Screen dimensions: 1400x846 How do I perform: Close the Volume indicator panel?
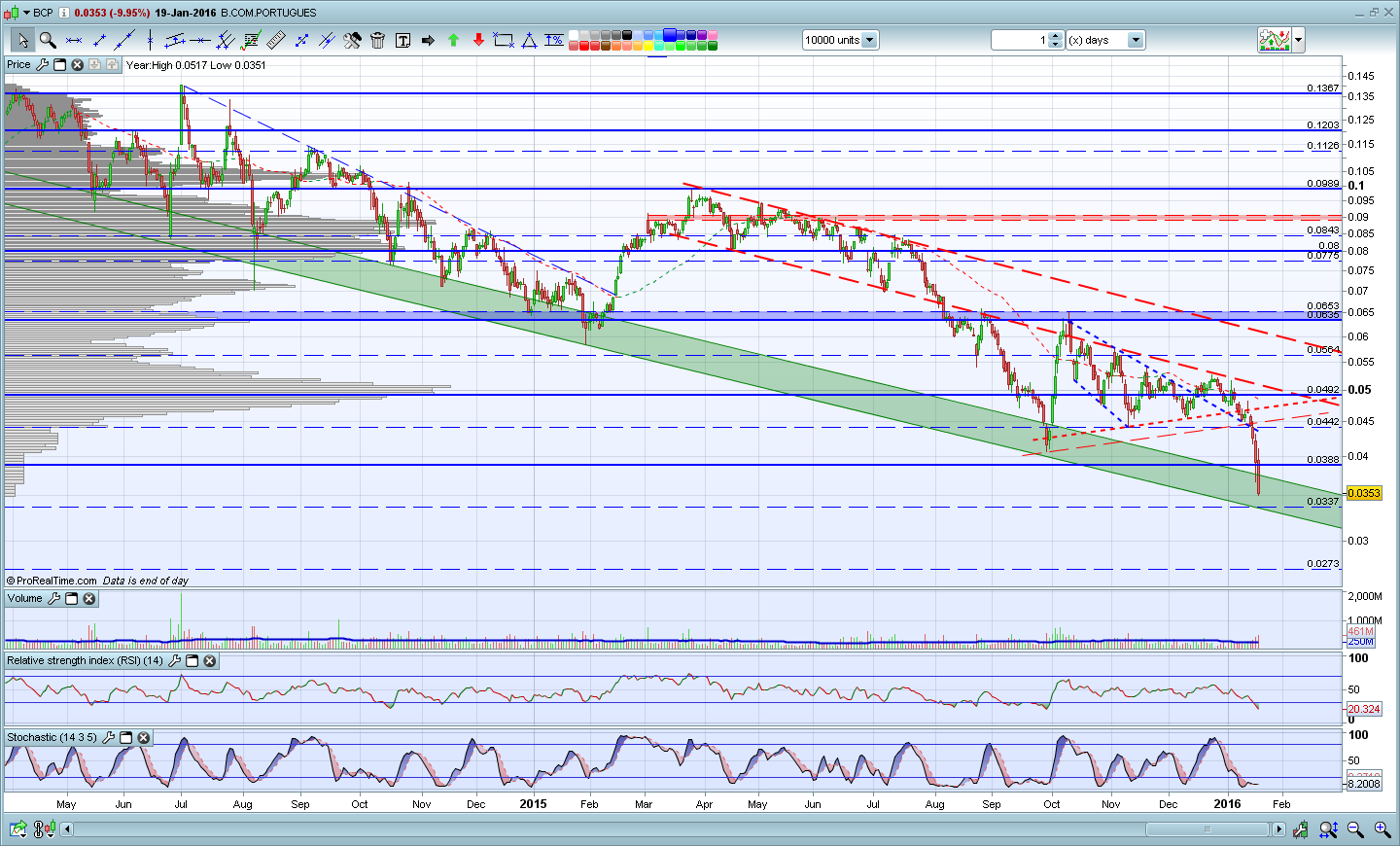pos(89,599)
